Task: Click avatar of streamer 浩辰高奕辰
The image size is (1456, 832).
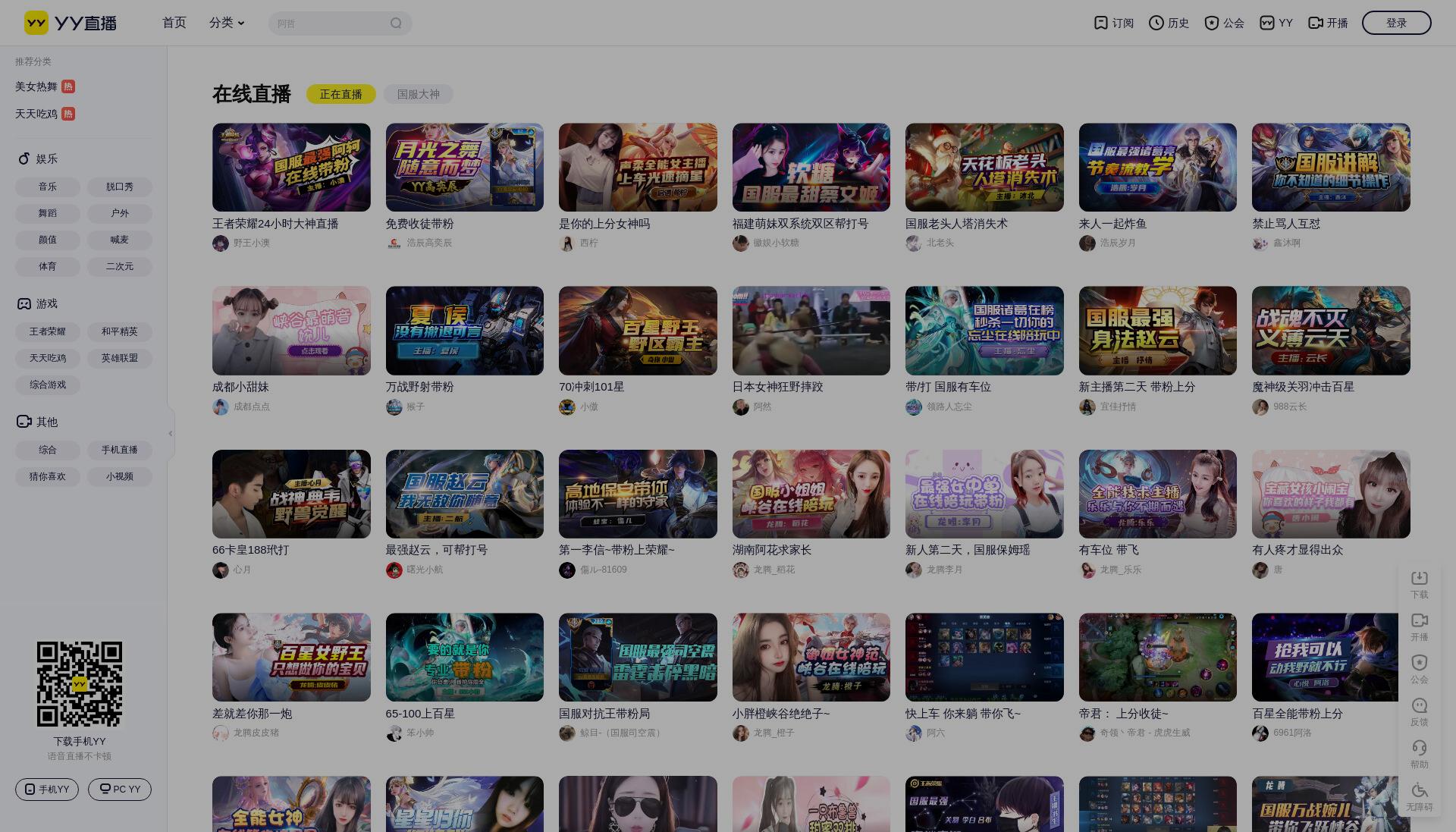Action: pos(394,243)
